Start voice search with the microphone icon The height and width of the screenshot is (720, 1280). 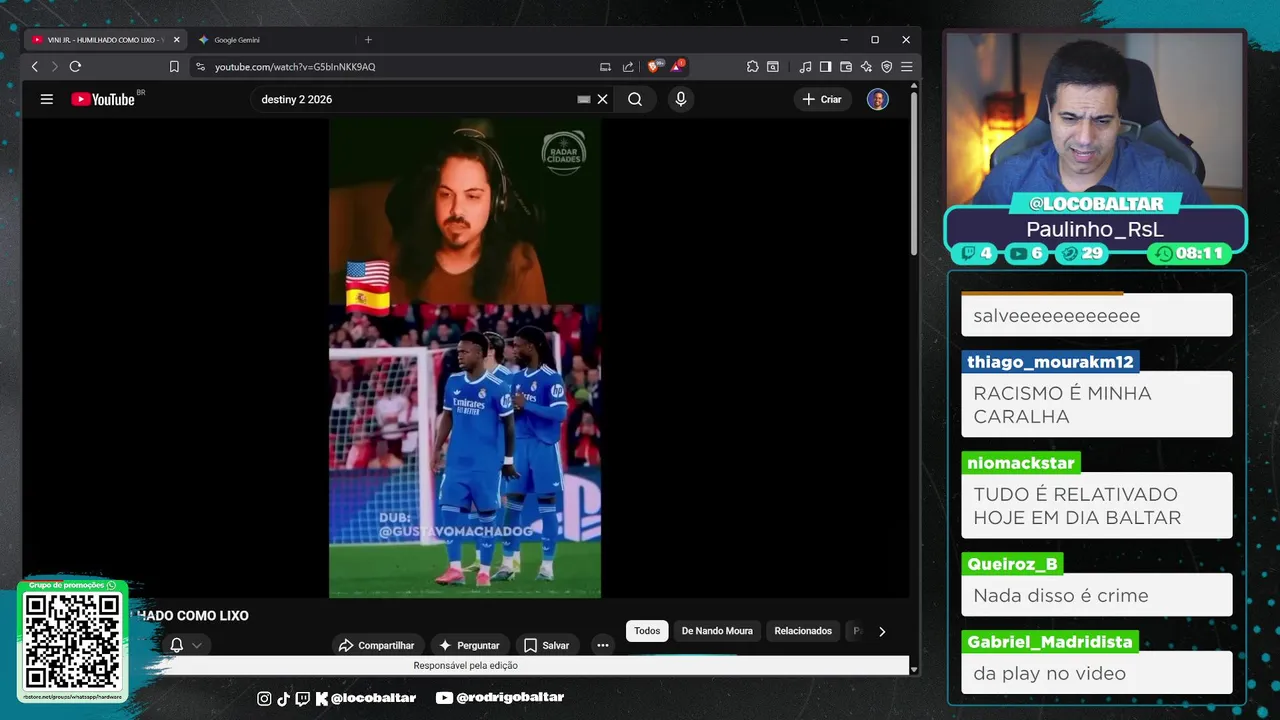[x=681, y=99]
